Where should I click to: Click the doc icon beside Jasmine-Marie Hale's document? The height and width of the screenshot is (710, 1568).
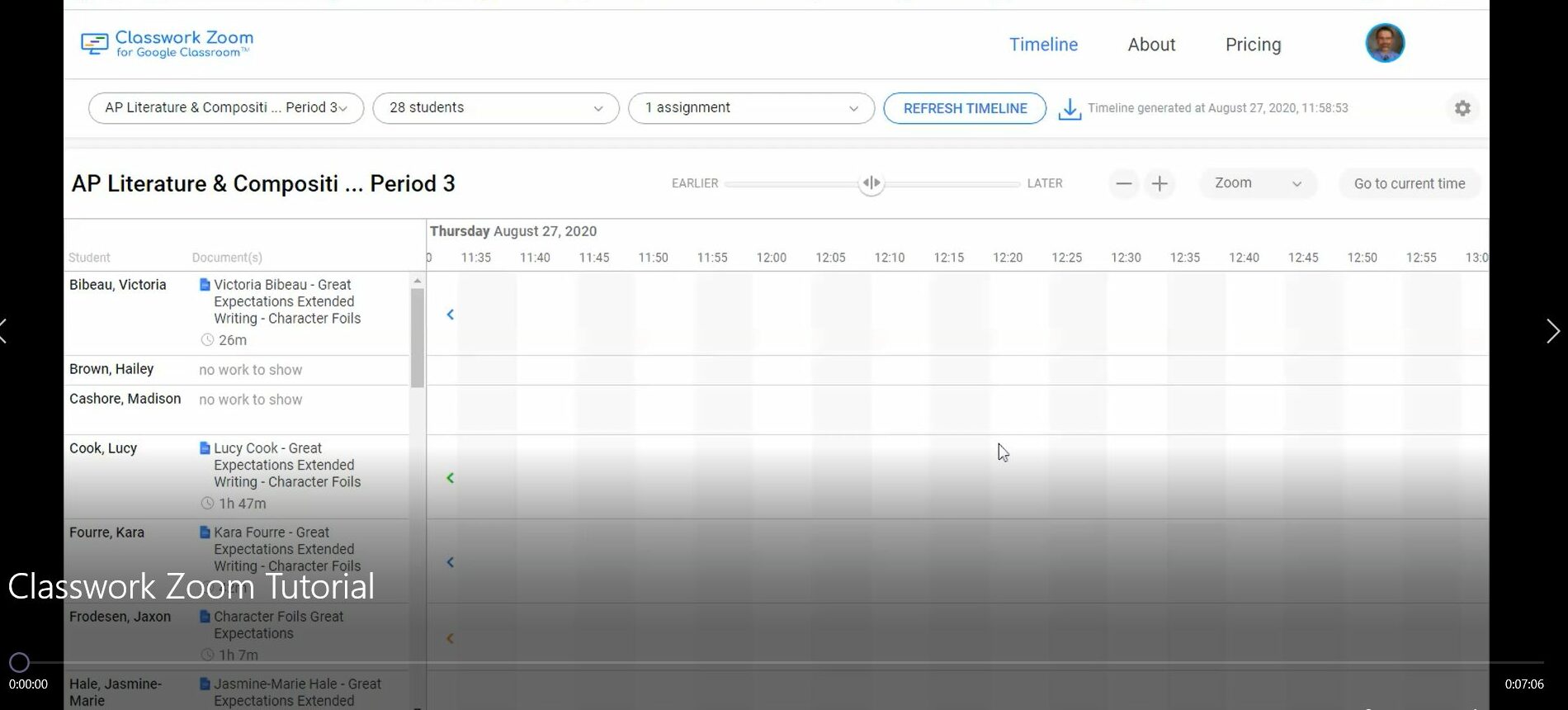pyautogui.click(x=205, y=684)
